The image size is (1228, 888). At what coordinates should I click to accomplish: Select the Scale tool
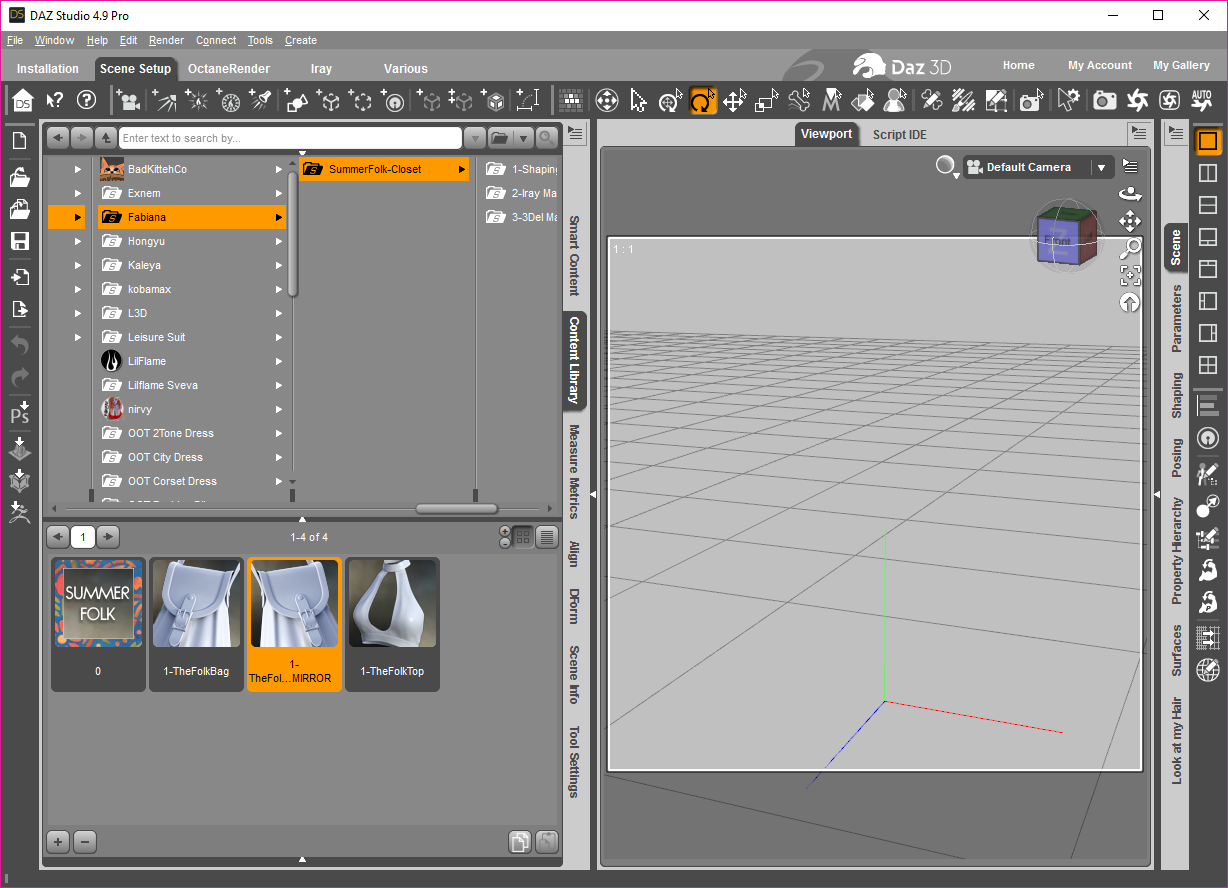coord(767,100)
